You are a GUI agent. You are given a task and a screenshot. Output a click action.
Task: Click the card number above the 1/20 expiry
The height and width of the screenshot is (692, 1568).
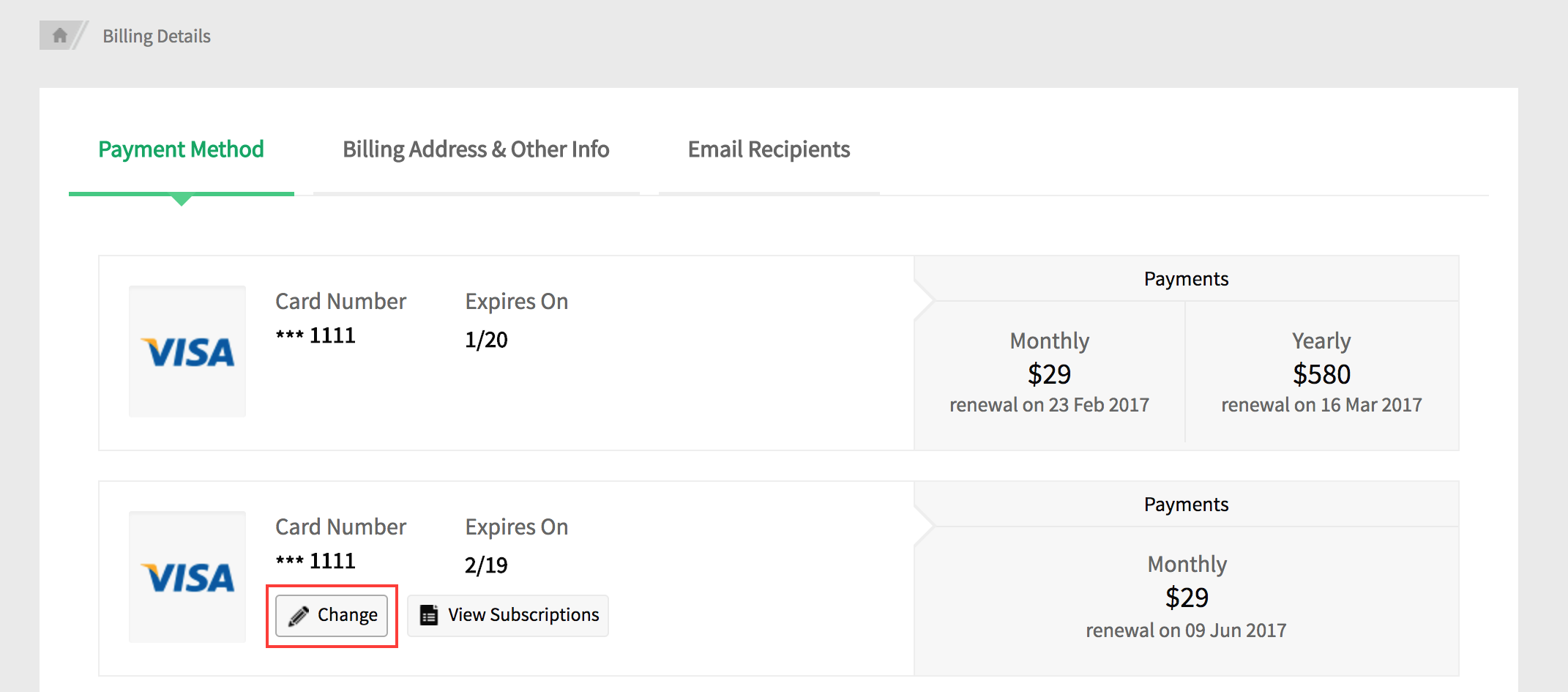pos(316,335)
